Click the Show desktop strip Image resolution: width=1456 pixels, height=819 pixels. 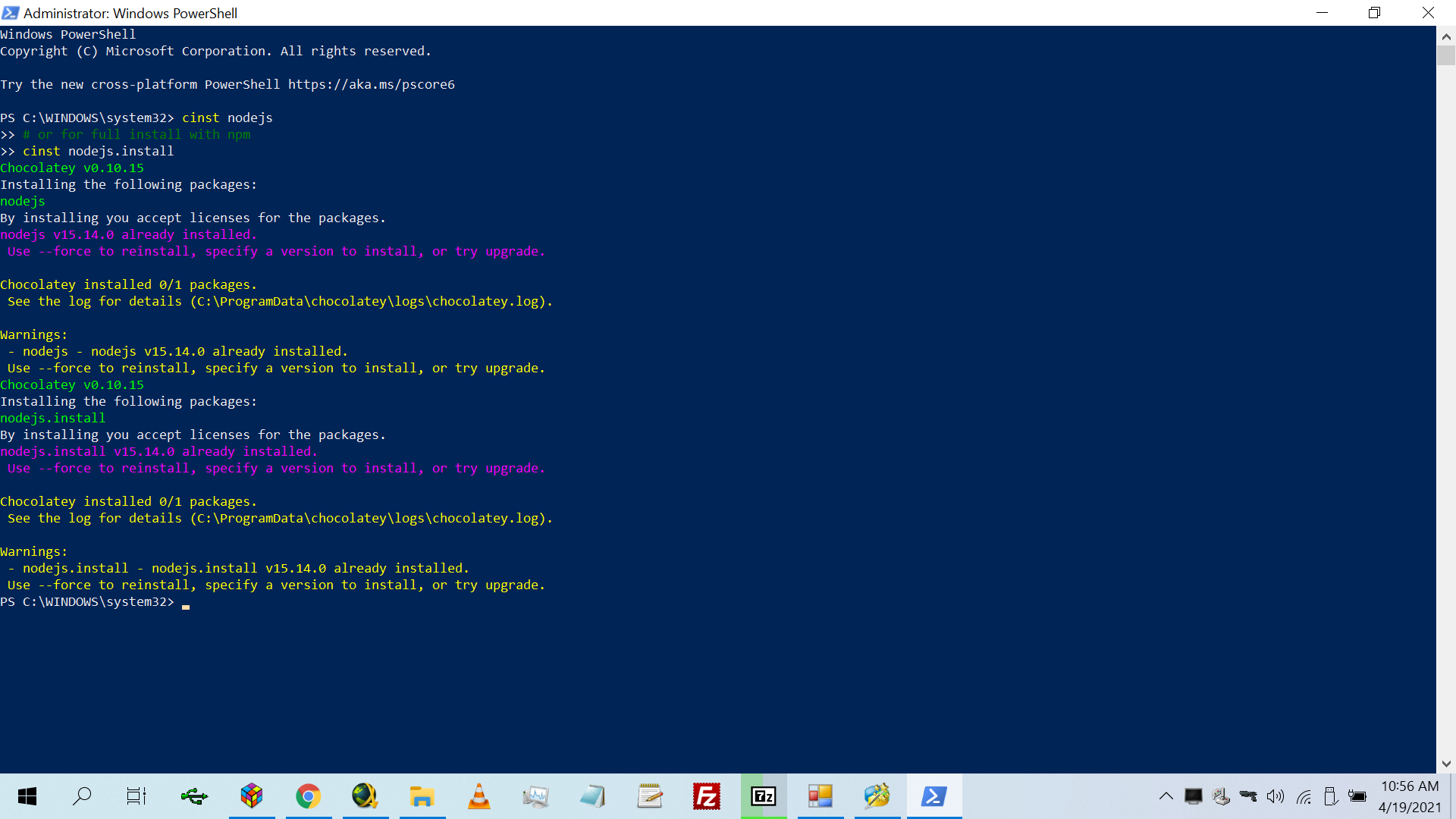[x=1453, y=796]
